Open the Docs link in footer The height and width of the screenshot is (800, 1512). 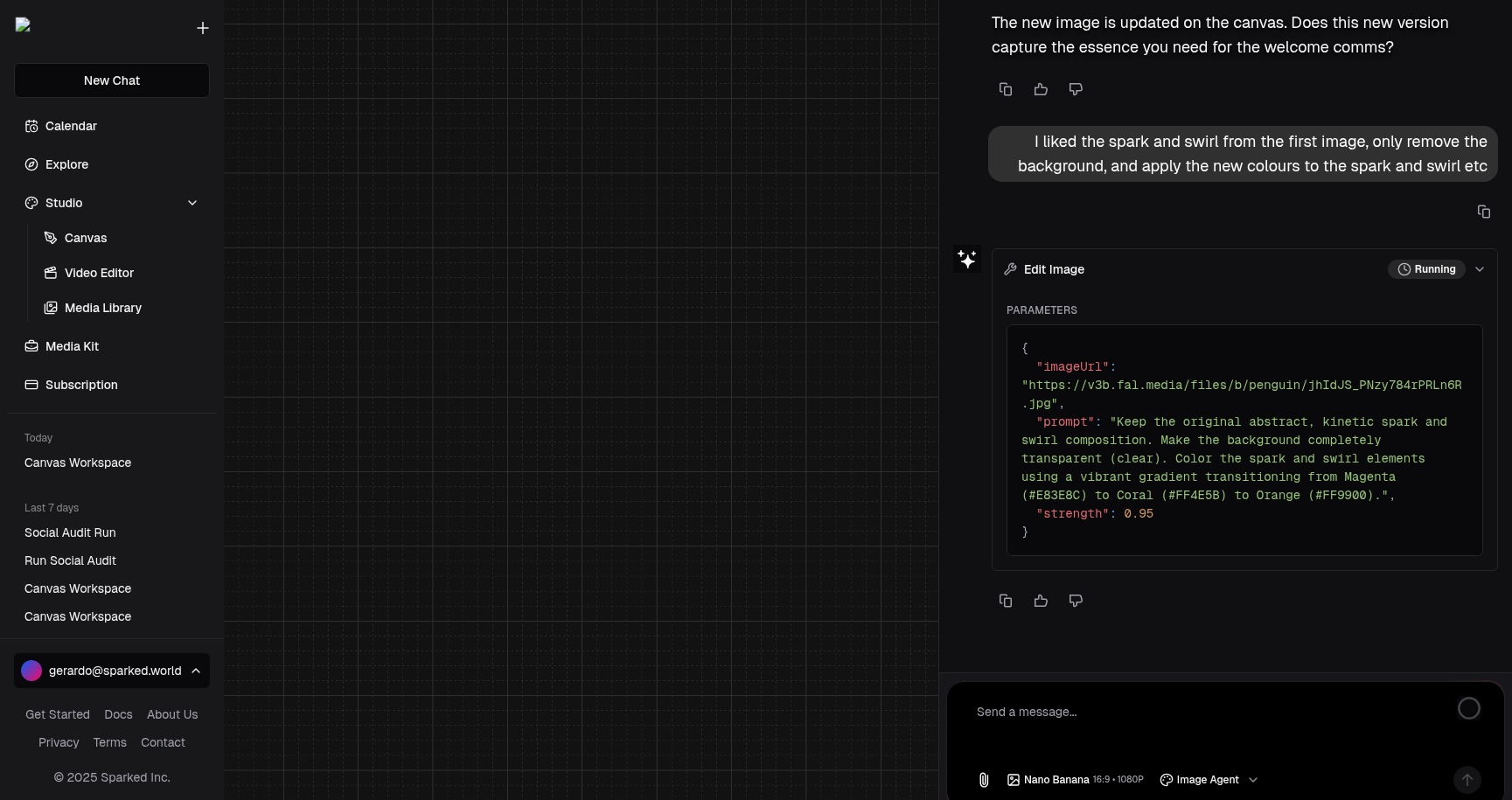pos(118,714)
